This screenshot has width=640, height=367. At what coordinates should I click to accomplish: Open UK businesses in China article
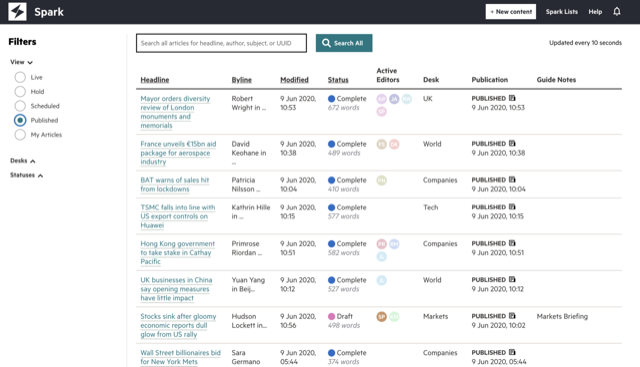pos(176,289)
